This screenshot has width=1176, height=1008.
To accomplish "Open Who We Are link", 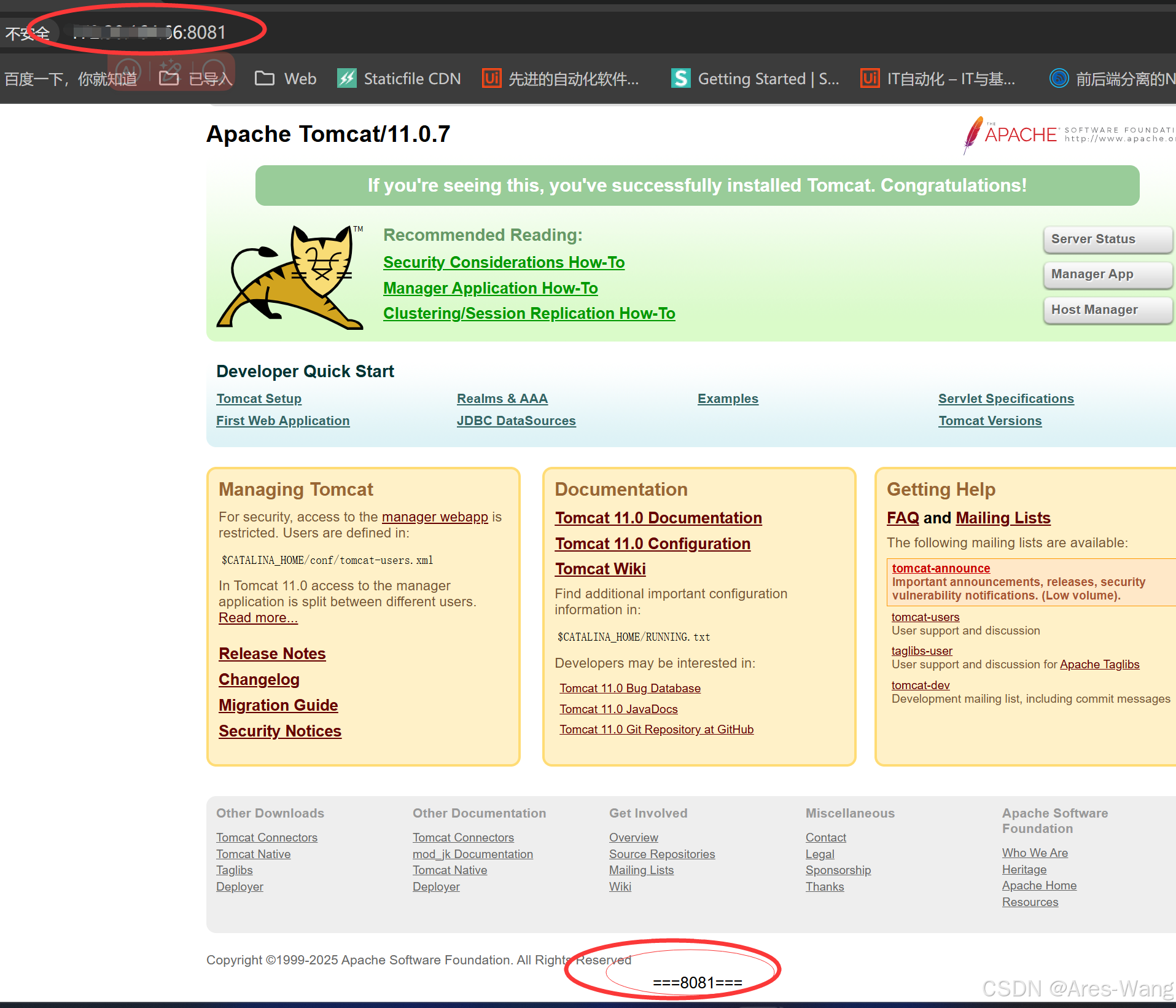I will pos(1035,853).
